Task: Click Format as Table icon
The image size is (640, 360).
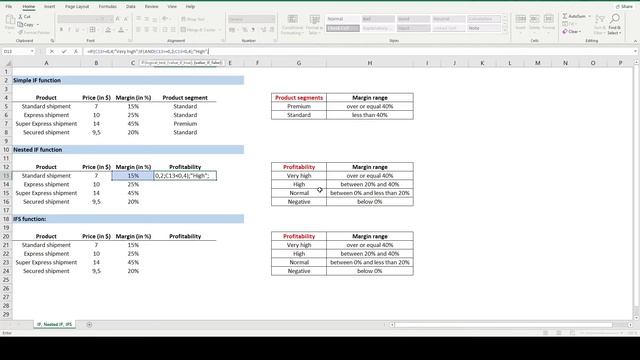Action: click(314, 24)
